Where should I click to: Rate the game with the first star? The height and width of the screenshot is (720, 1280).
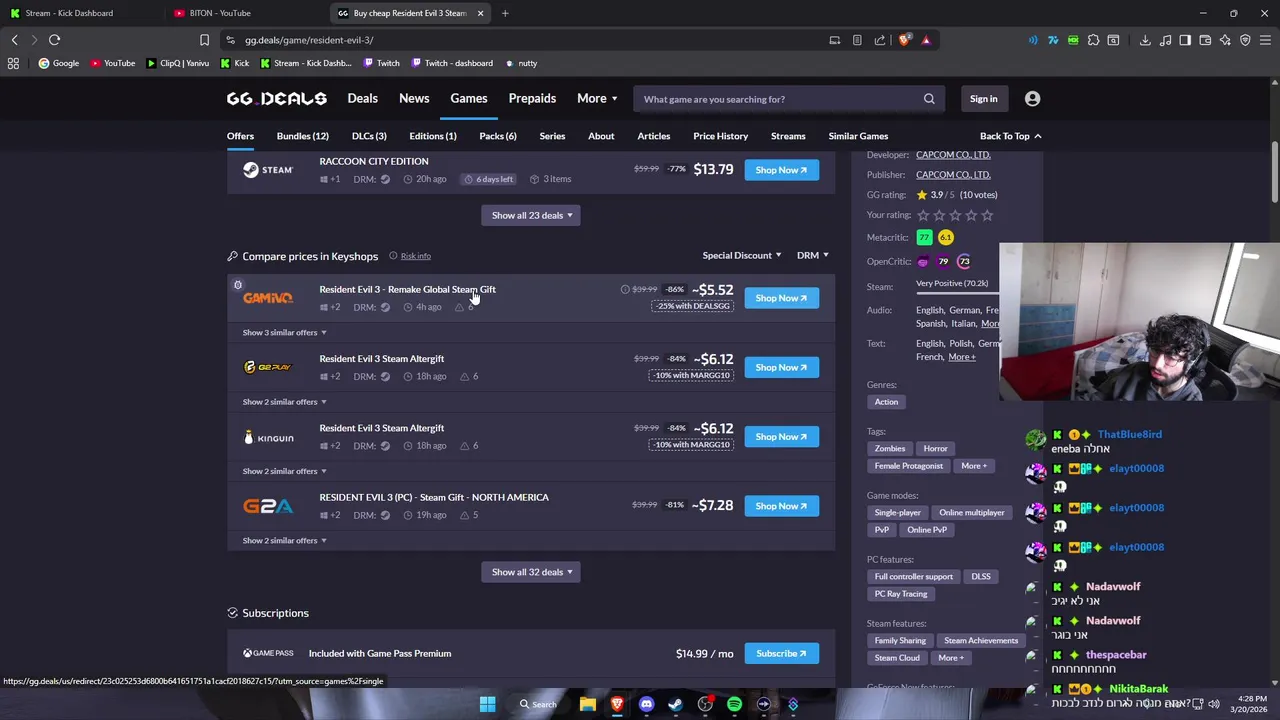click(923, 215)
